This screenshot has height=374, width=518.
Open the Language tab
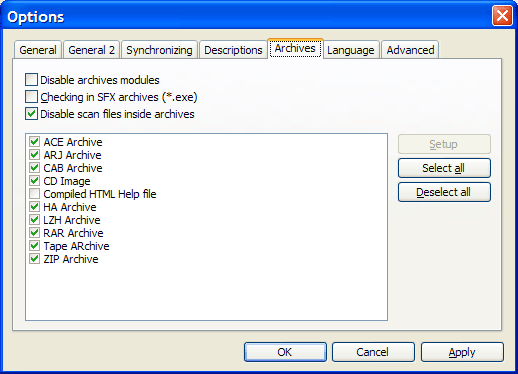click(x=351, y=50)
